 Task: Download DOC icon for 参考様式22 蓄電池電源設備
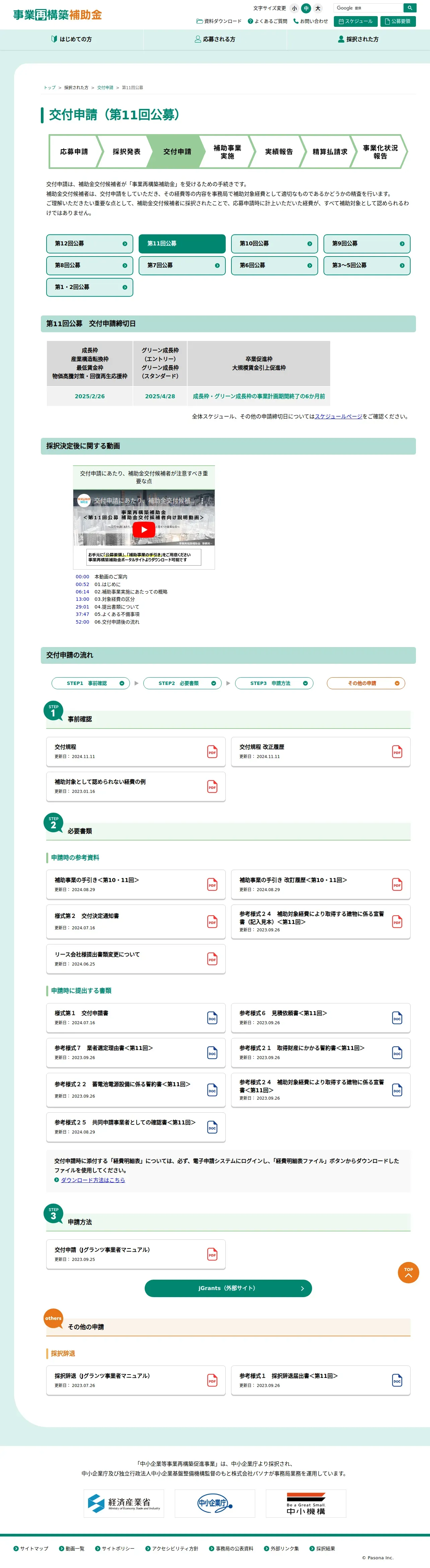coord(212,1090)
